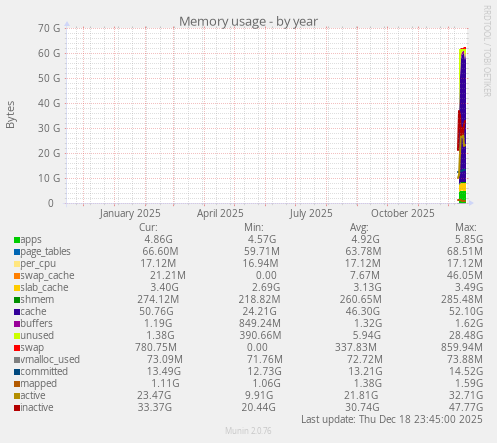Click the per_cpu pale yellow legend swatch
This screenshot has width=497, height=443.
(x=17, y=264)
